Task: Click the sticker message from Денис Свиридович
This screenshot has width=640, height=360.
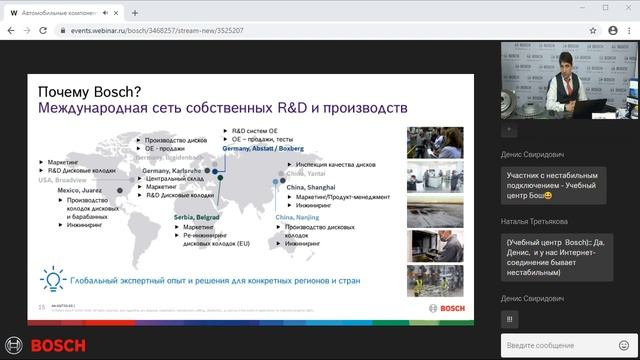Action: (x=510, y=320)
